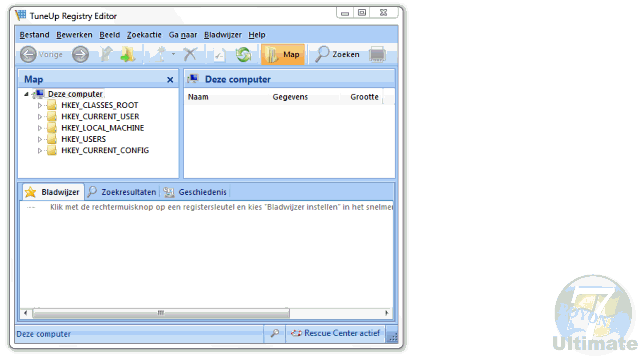The height and width of the screenshot is (360, 640).
Task: Open the new item dropdown arrow
Action: tap(173, 54)
